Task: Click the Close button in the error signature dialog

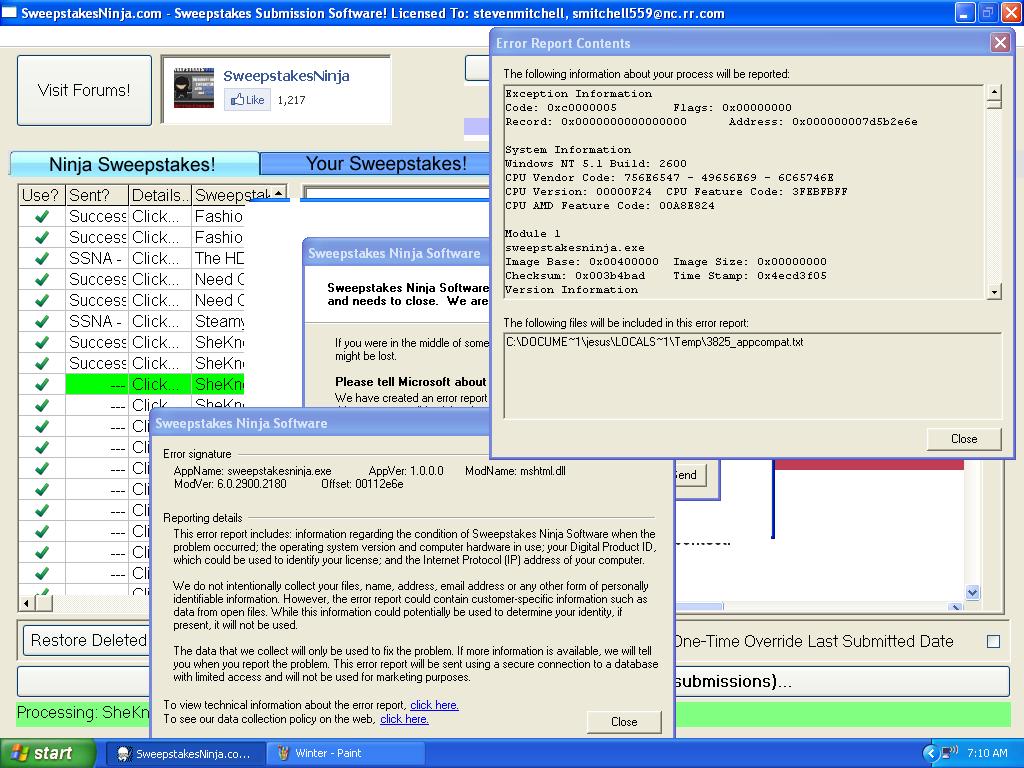Action: point(624,722)
